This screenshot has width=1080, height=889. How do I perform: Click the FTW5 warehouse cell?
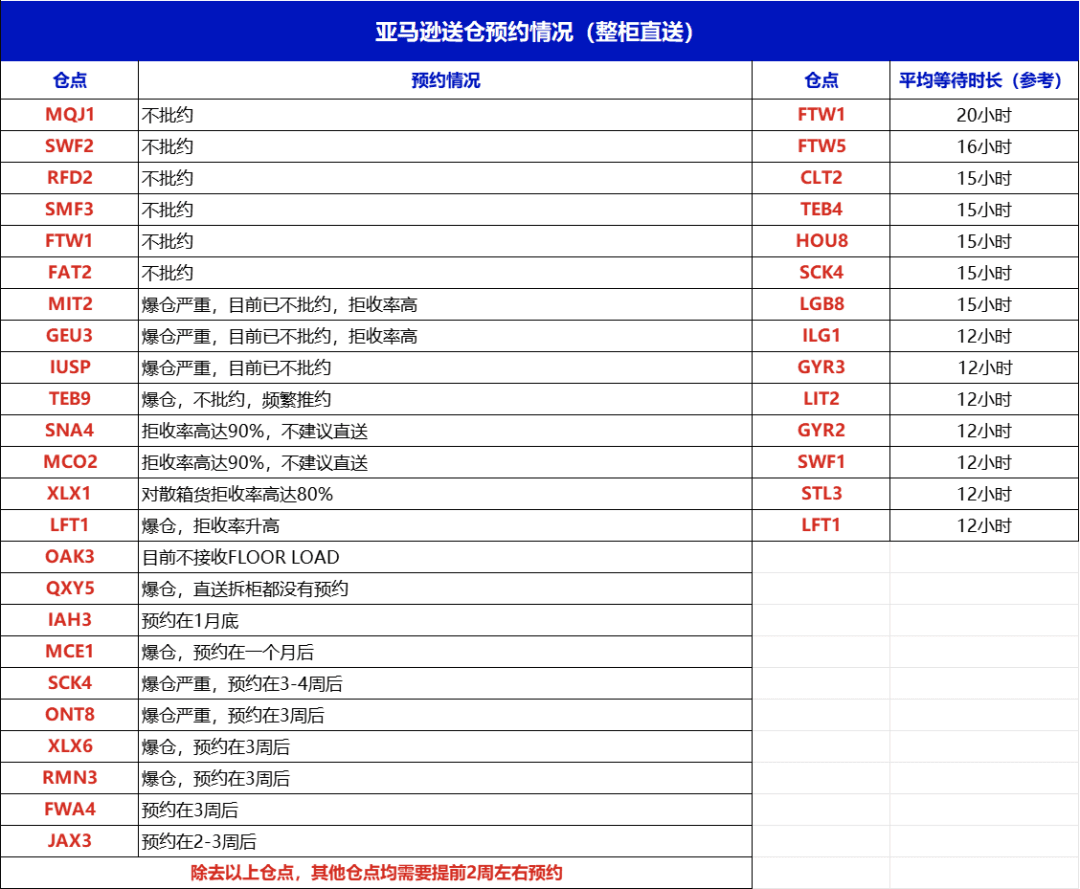[x=821, y=146]
